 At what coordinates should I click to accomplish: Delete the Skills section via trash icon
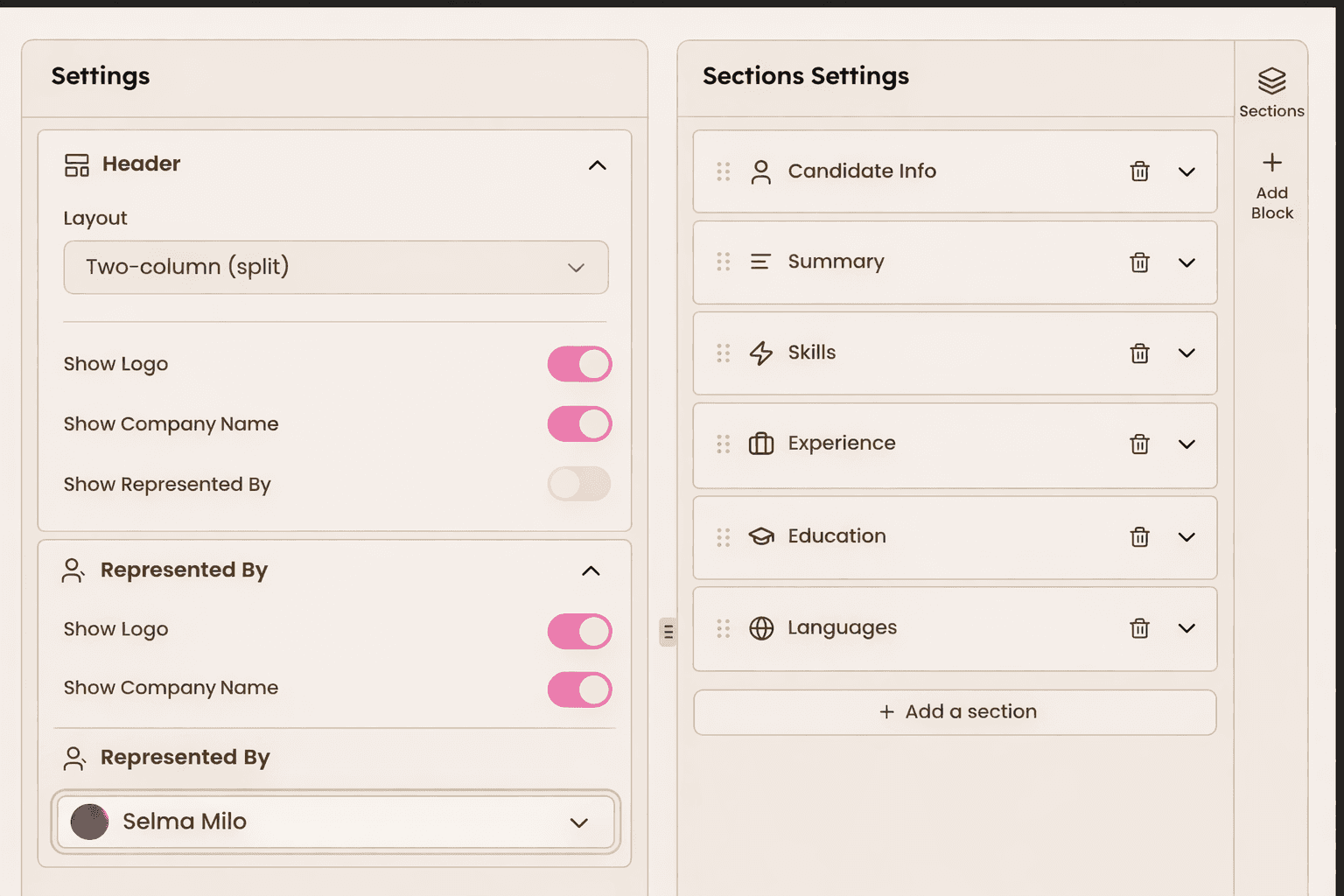(x=1139, y=353)
